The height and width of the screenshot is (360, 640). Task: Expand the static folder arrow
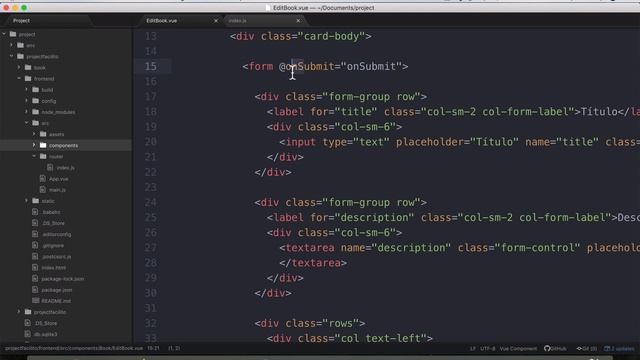pyautogui.click(x=27, y=200)
